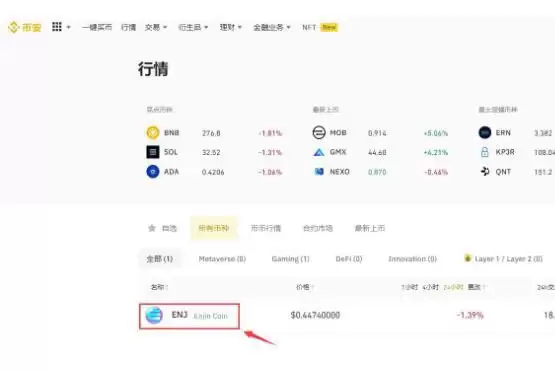Click GMX price 44.68

[377, 153]
